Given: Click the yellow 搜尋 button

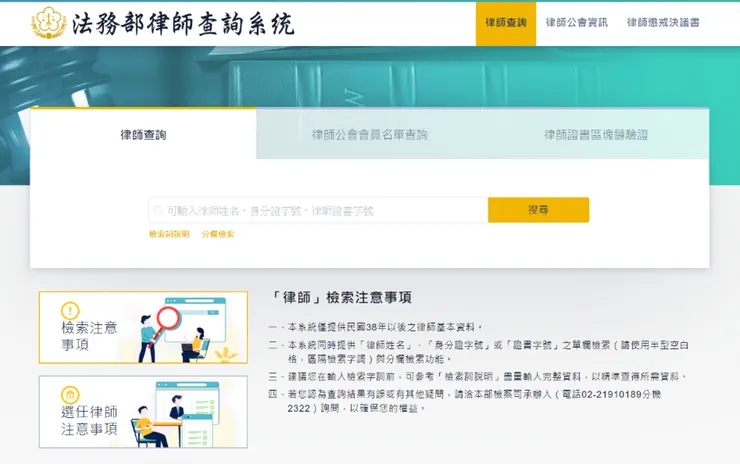Looking at the screenshot, I should (538, 210).
